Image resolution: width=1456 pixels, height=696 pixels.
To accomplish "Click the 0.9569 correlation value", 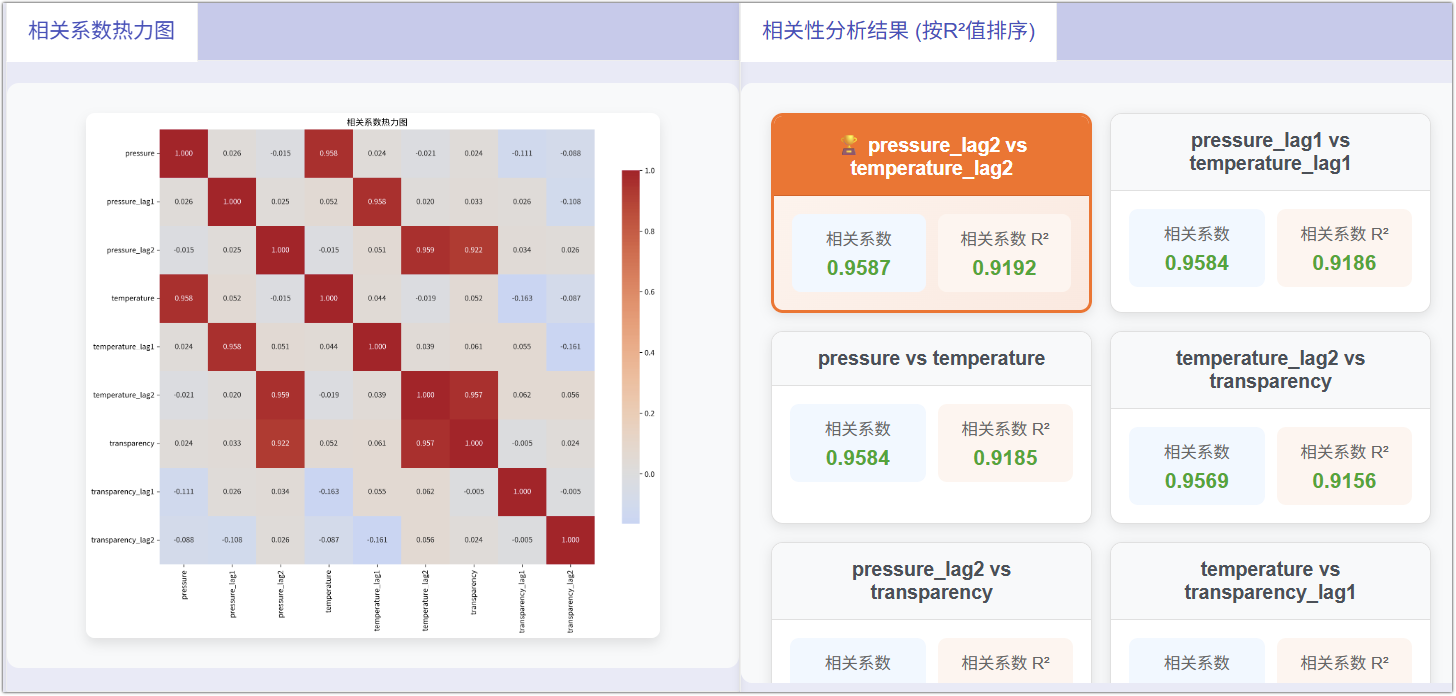I will (x=1197, y=481).
